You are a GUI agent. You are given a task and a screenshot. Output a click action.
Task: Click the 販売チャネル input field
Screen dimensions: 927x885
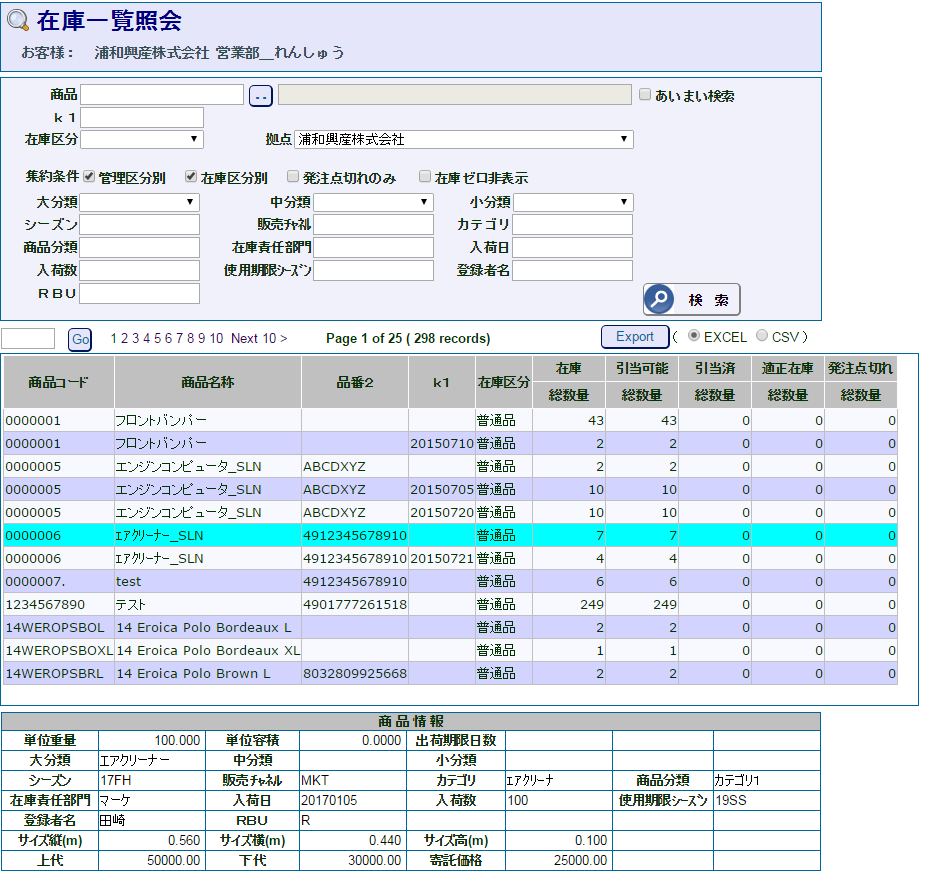374,225
